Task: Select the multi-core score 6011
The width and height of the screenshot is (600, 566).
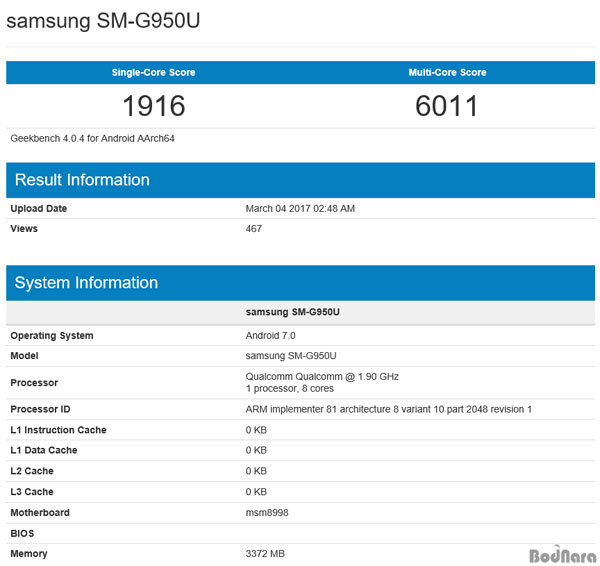Action: (447, 106)
